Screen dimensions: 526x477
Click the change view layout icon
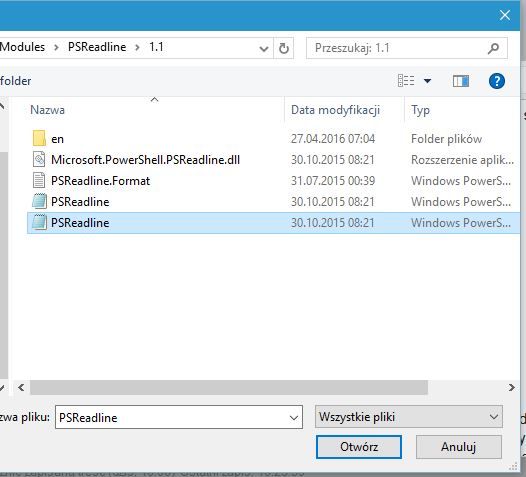coord(406,81)
